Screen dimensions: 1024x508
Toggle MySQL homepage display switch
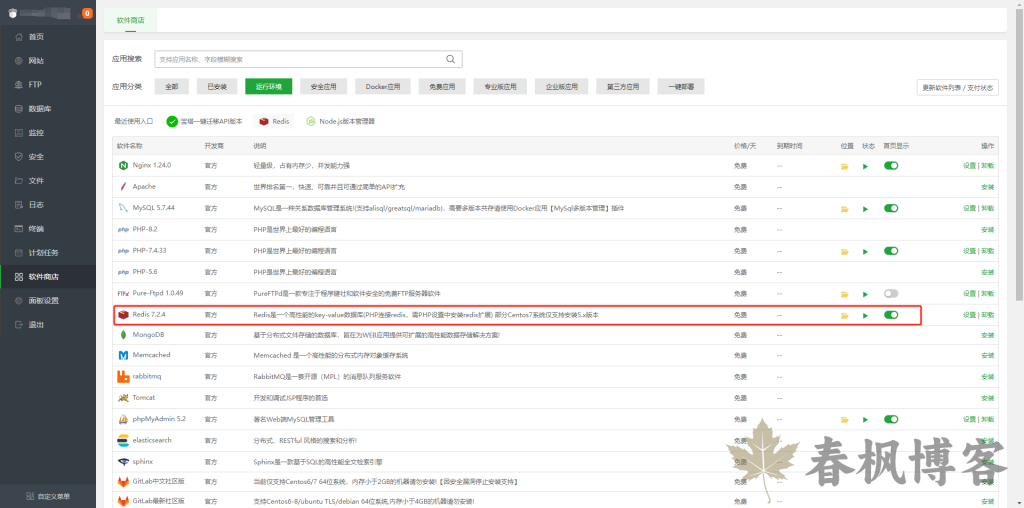(891, 208)
